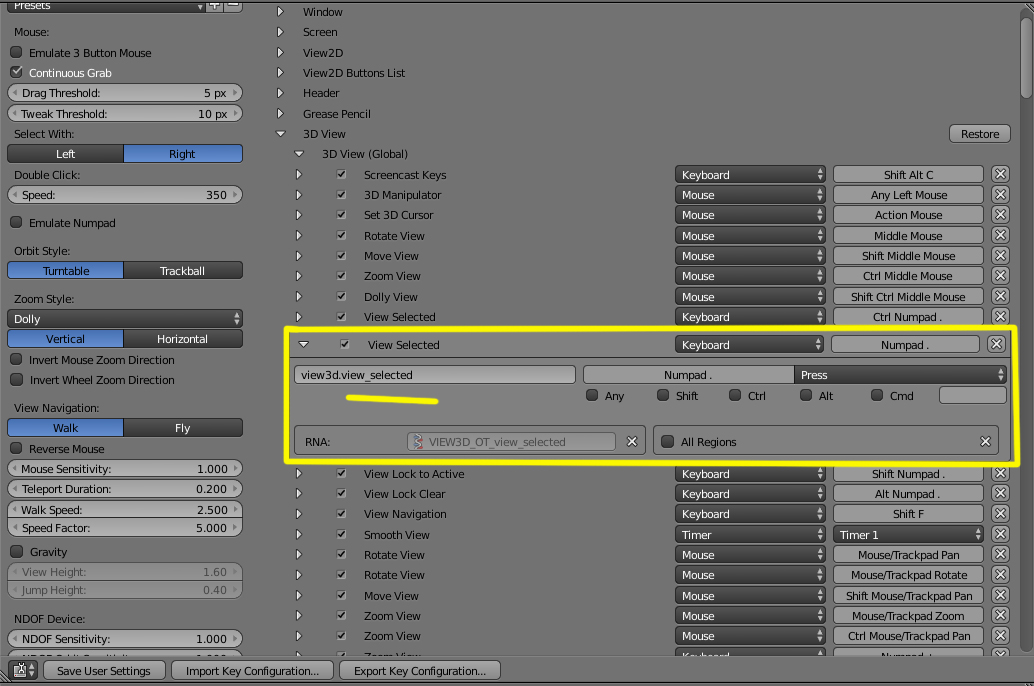
Task: Select Fly view navigation
Action: [x=183, y=427]
